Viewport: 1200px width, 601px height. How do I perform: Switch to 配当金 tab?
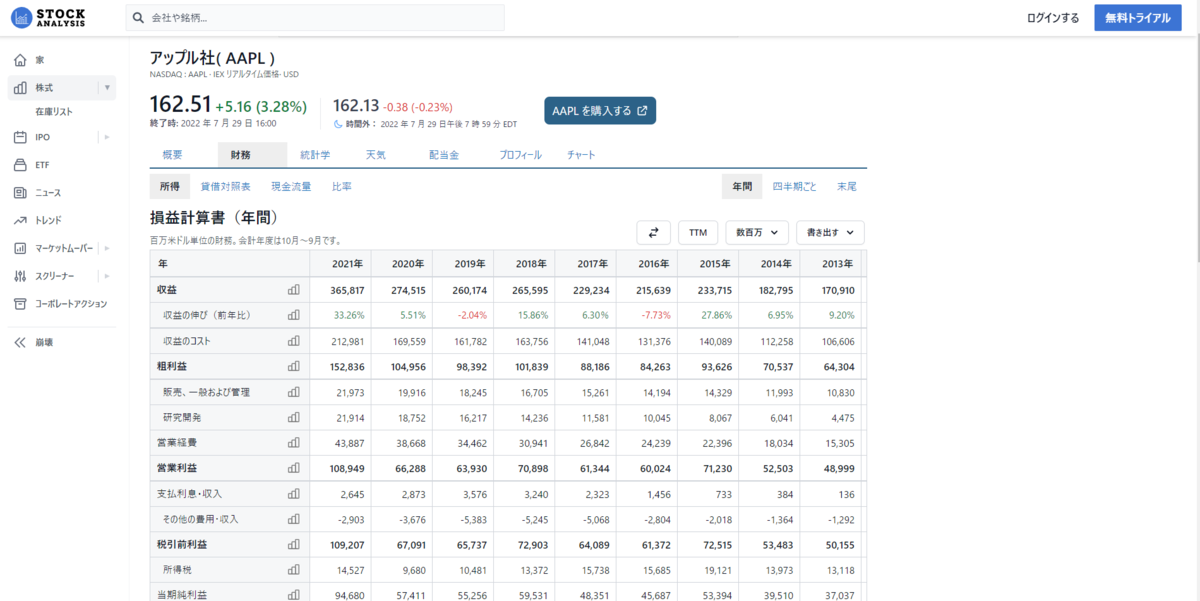[444, 155]
